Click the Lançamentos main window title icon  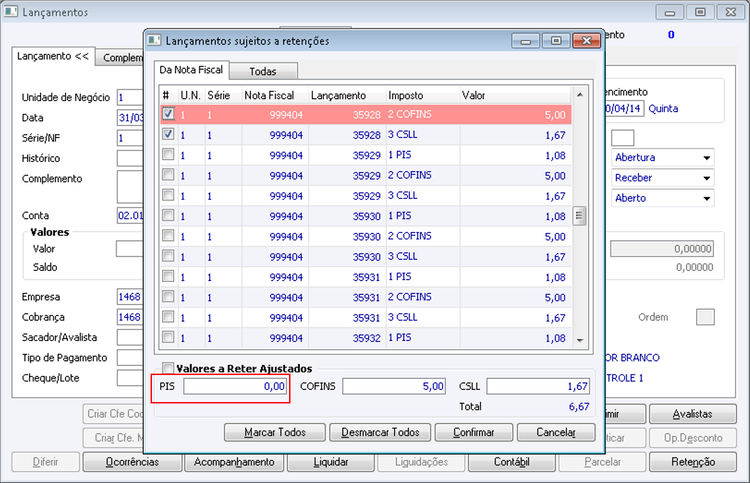(x=11, y=11)
